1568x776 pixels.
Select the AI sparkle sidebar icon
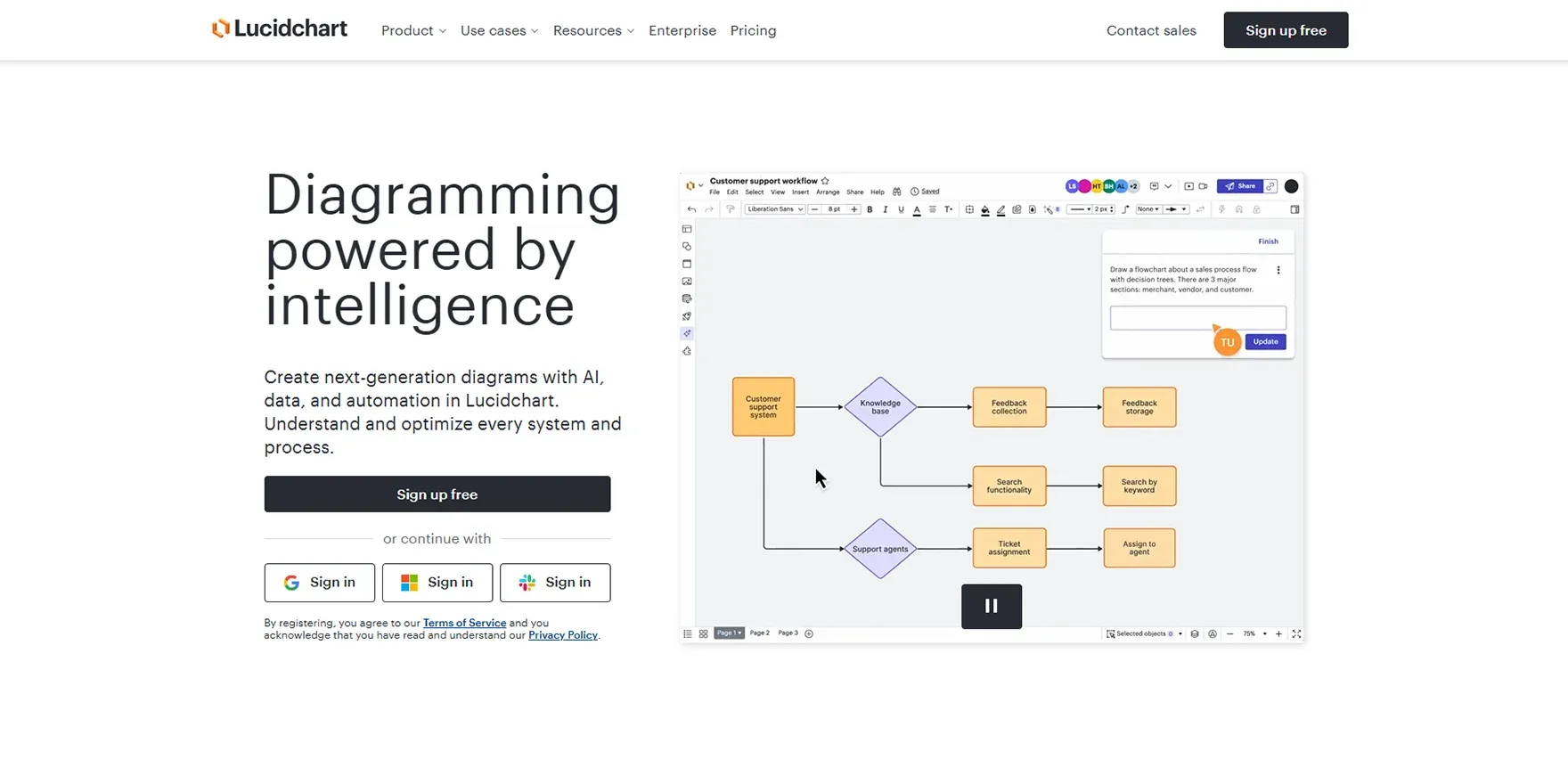pyautogui.click(x=687, y=333)
